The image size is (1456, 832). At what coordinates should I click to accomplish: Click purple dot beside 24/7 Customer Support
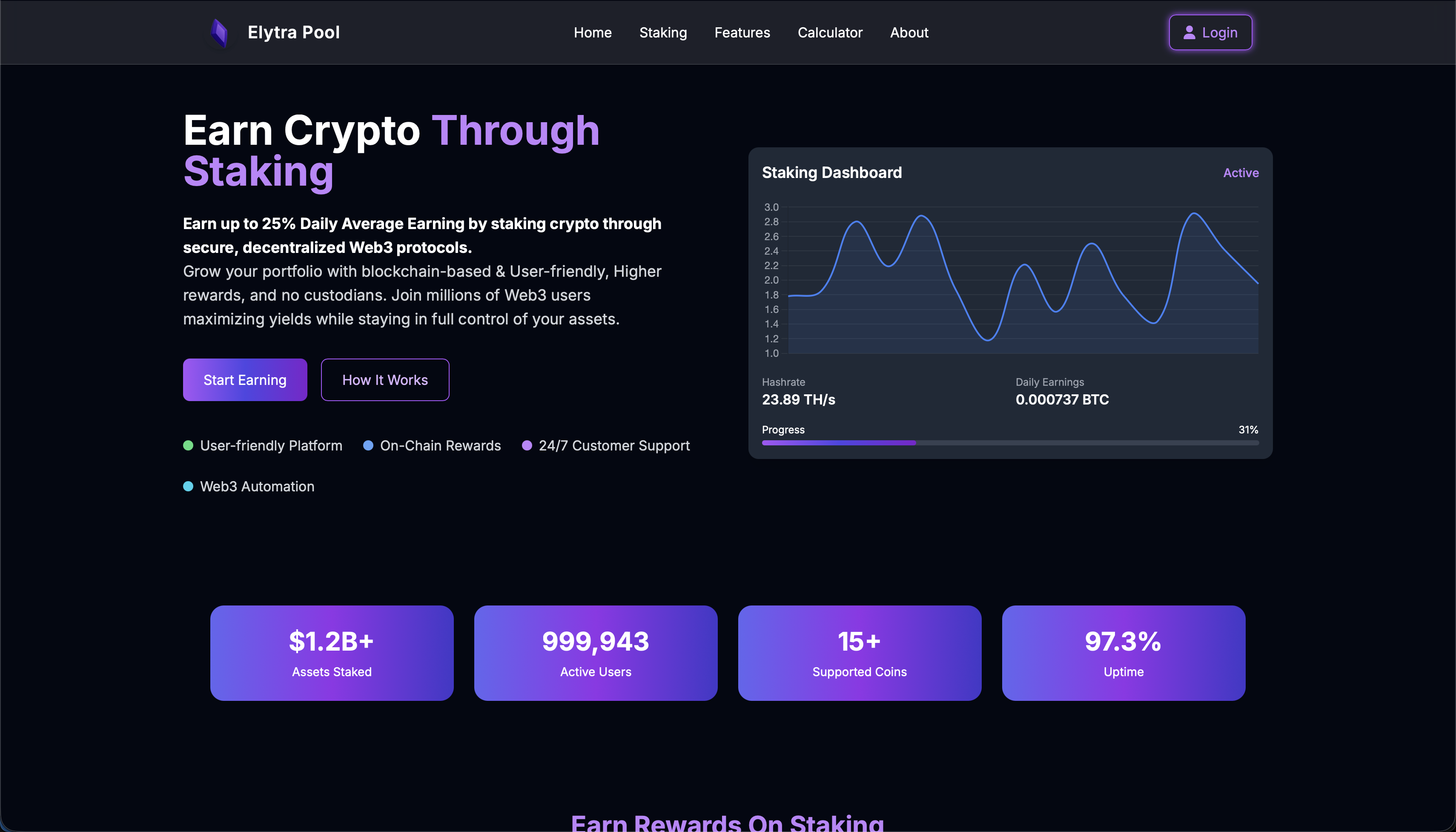(x=527, y=446)
